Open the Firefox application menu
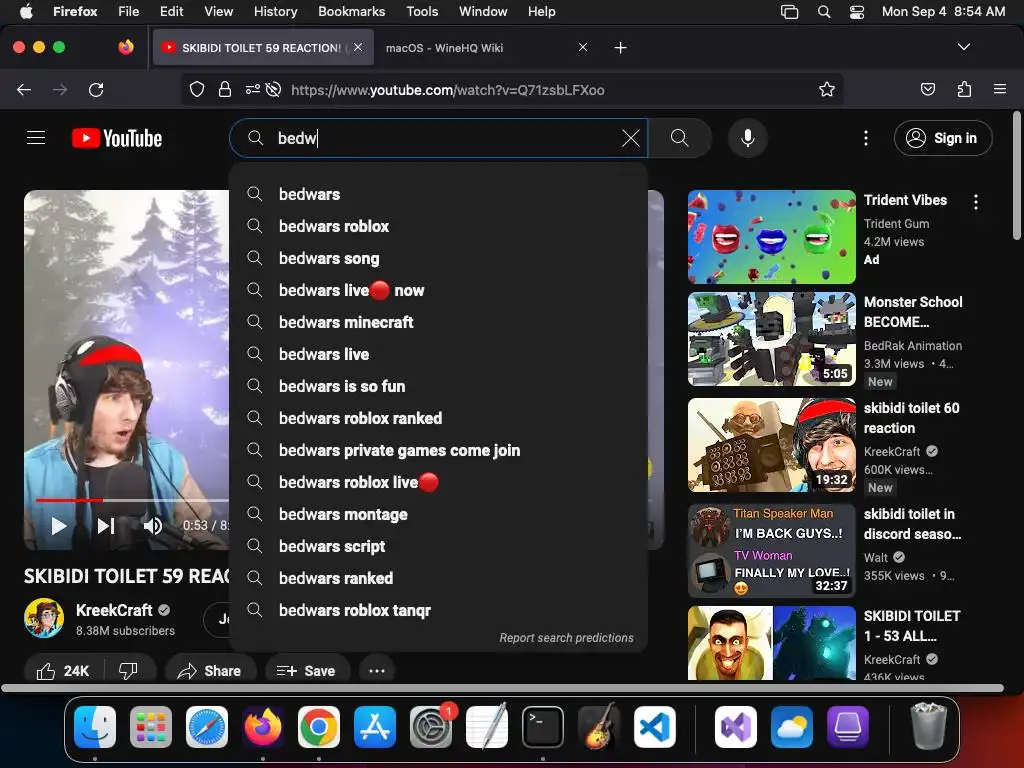1024x768 pixels. click(1000, 89)
